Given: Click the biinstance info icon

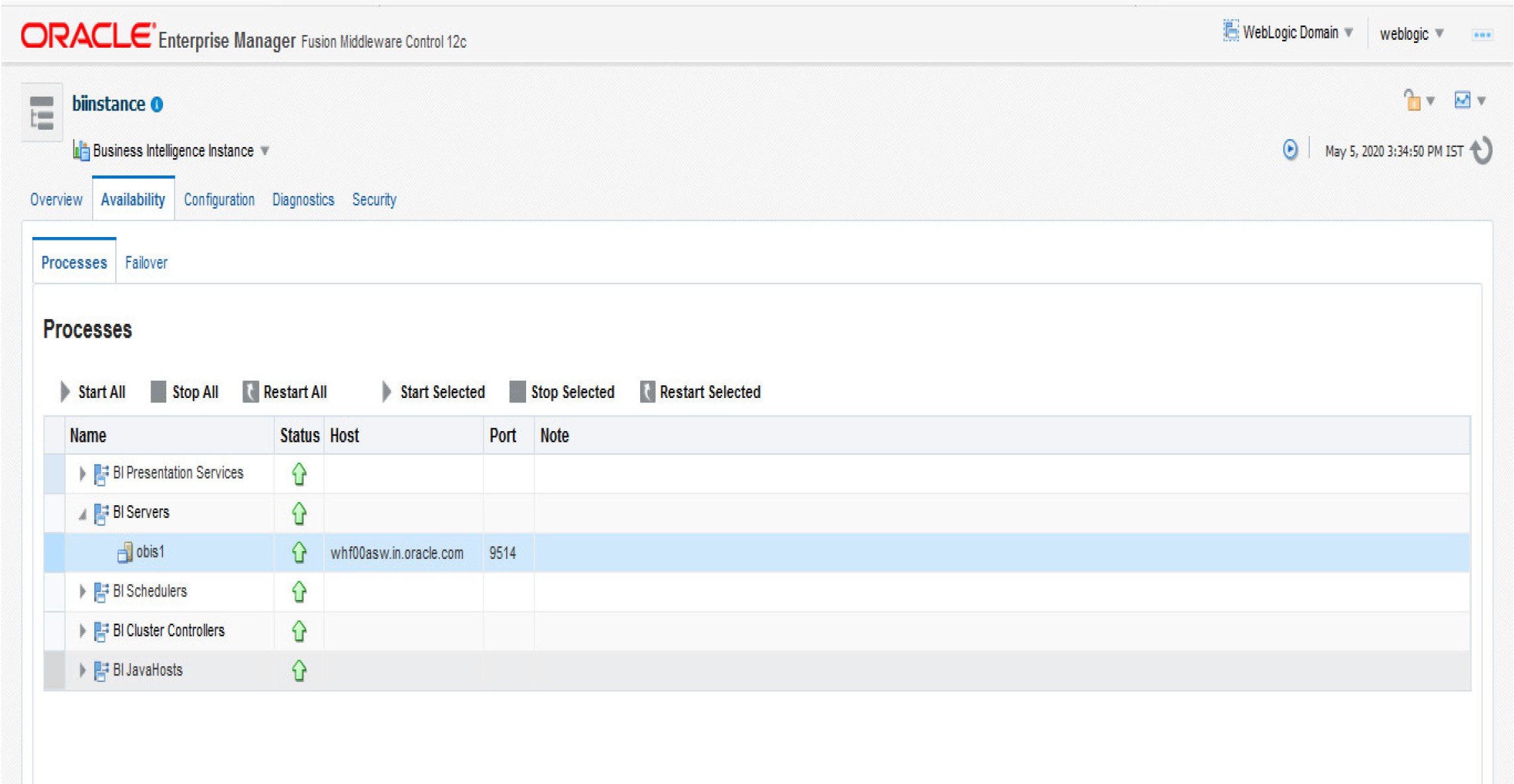Looking at the screenshot, I should (157, 105).
